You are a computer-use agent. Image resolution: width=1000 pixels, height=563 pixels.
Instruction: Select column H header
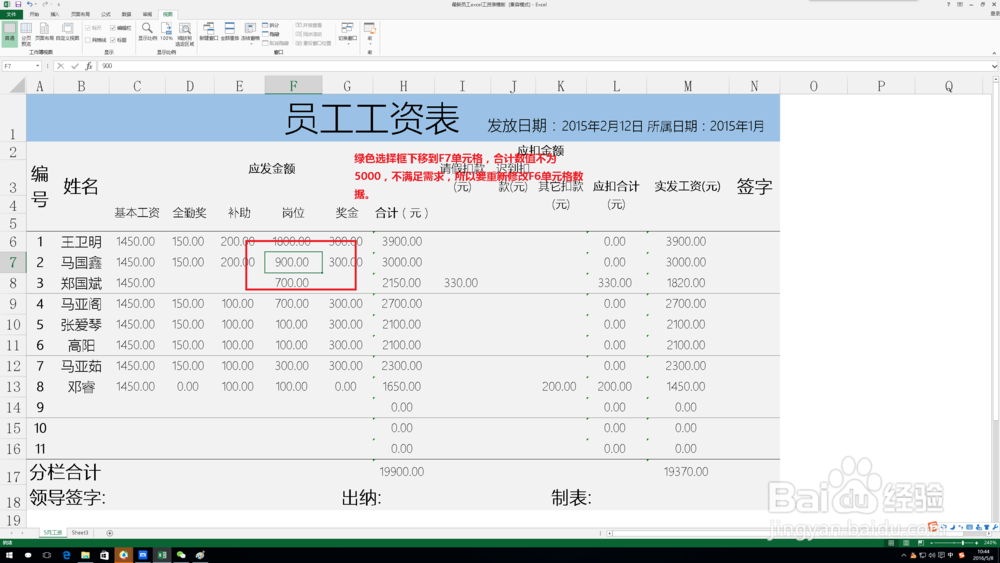click(403, 85)
